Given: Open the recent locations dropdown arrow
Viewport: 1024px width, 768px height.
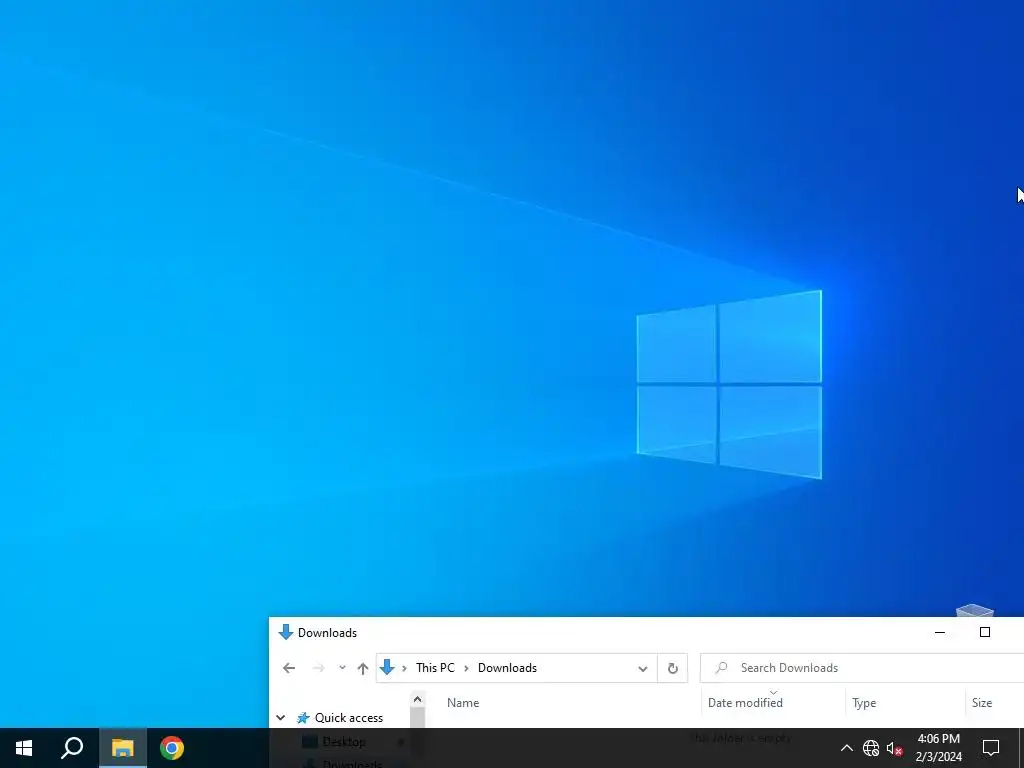Looking at the screenshot, I should pos(342,668).
